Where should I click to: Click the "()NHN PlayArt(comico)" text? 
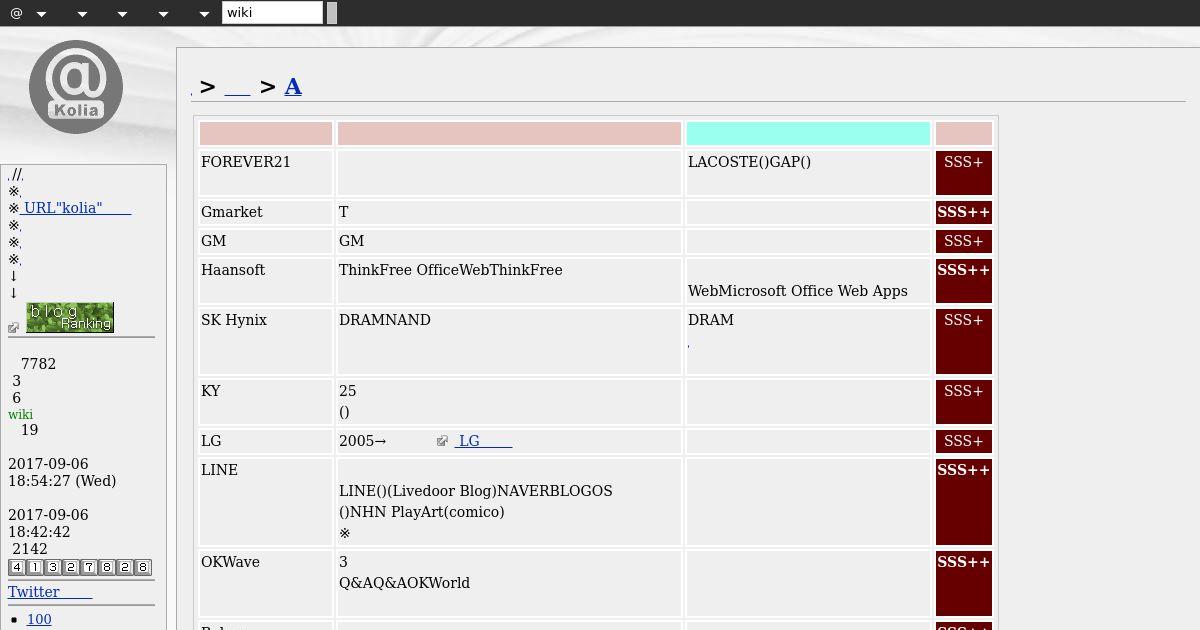(422, 512)
